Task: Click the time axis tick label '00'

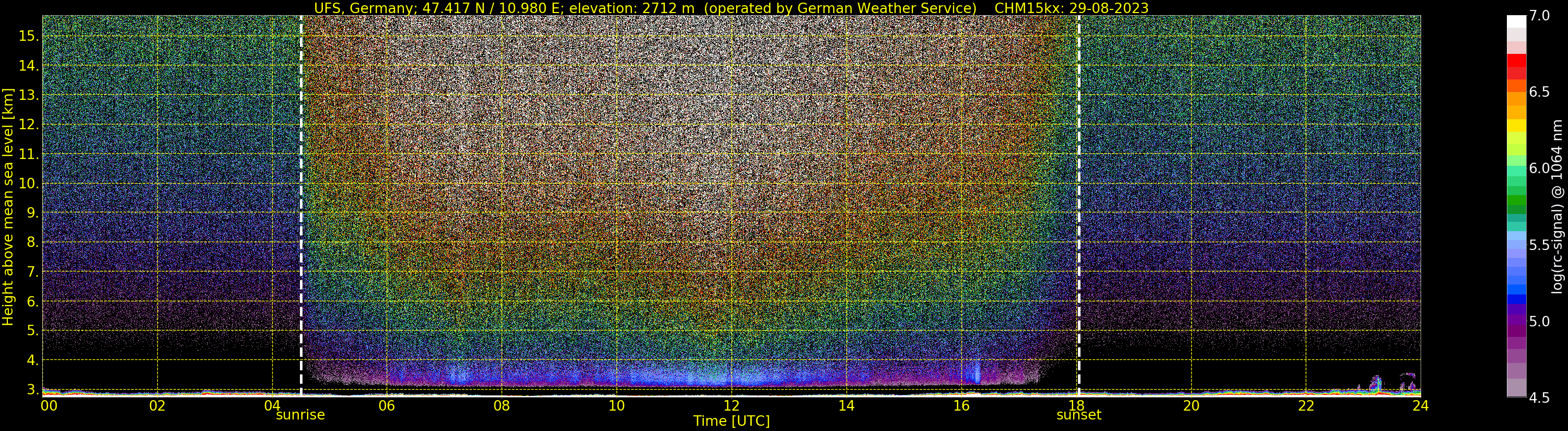Action: click(49, 405)
